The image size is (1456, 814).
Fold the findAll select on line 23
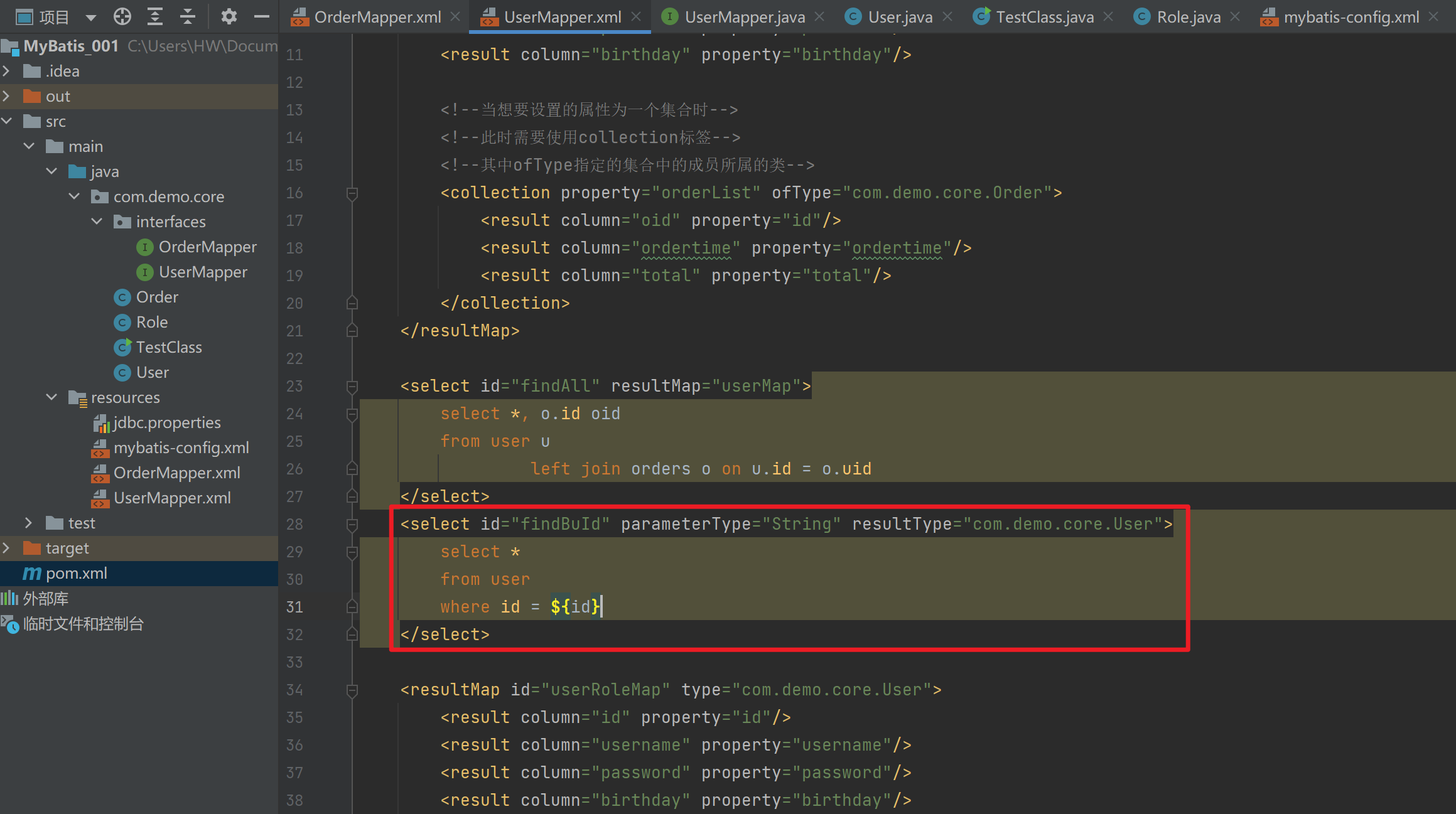tap(352, 387)
